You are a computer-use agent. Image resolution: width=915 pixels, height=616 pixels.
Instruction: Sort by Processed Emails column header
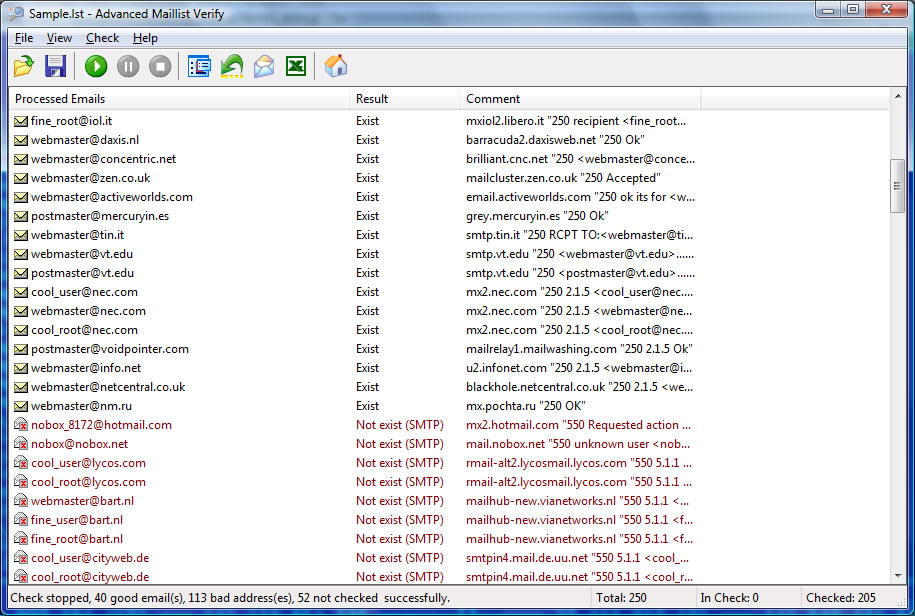180,99
